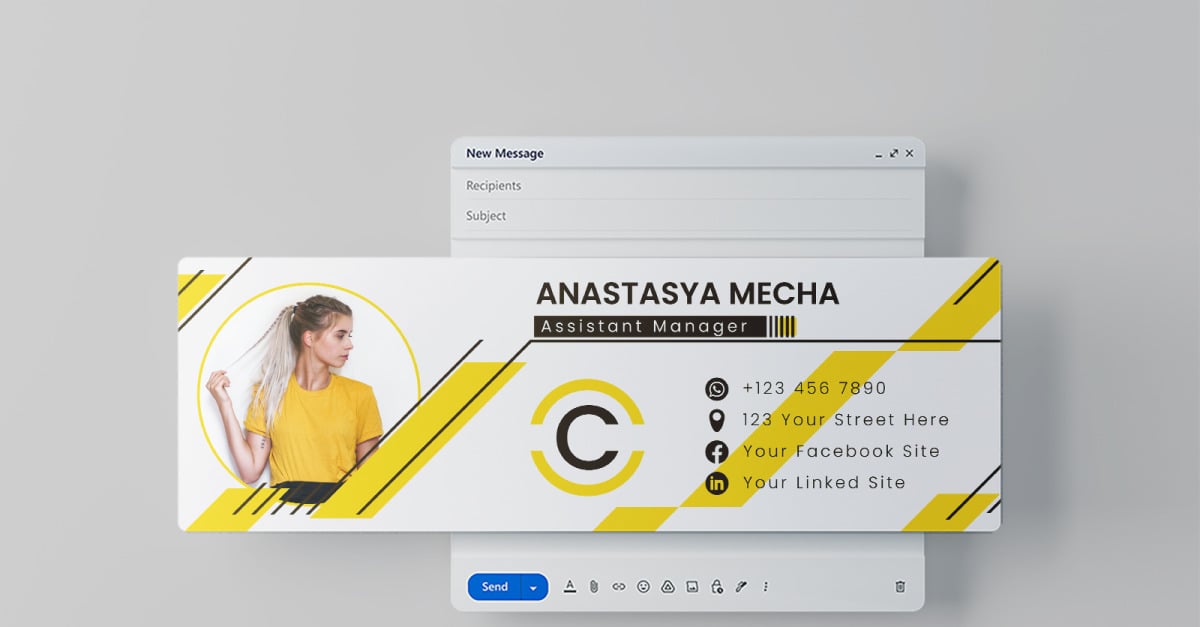Select the insert signature pen icon
This screenshot has height=627, width=1200.
[739, 587]
